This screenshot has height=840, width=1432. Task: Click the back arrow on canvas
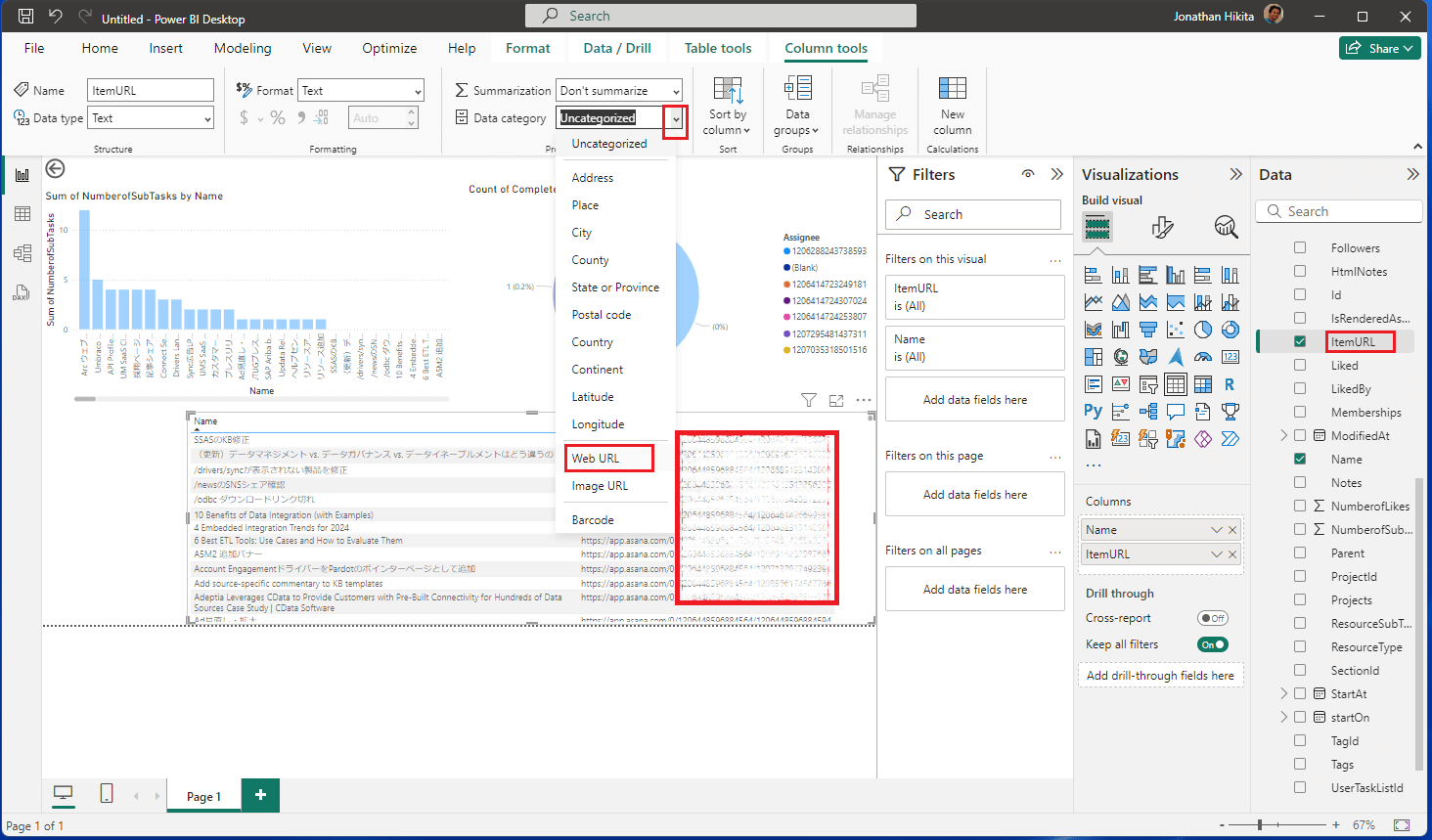(56, 169)
